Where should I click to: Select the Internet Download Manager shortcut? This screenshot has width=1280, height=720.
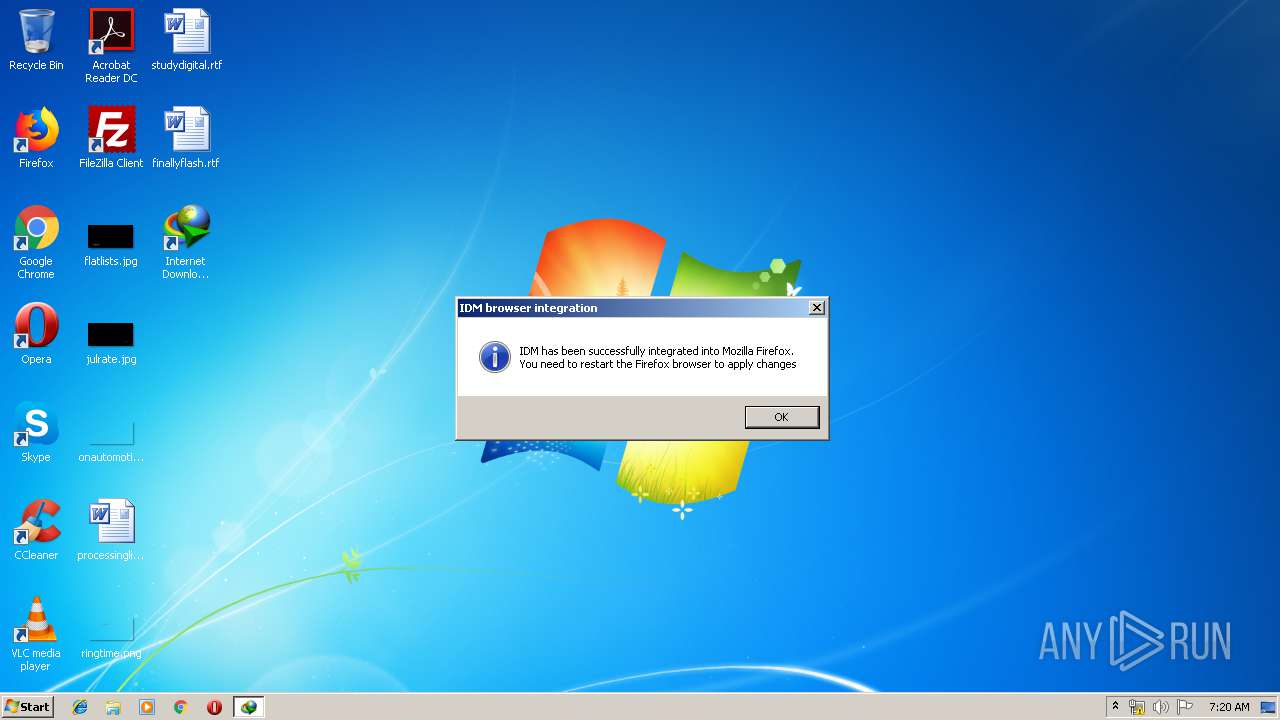click(x=186, y=242)
